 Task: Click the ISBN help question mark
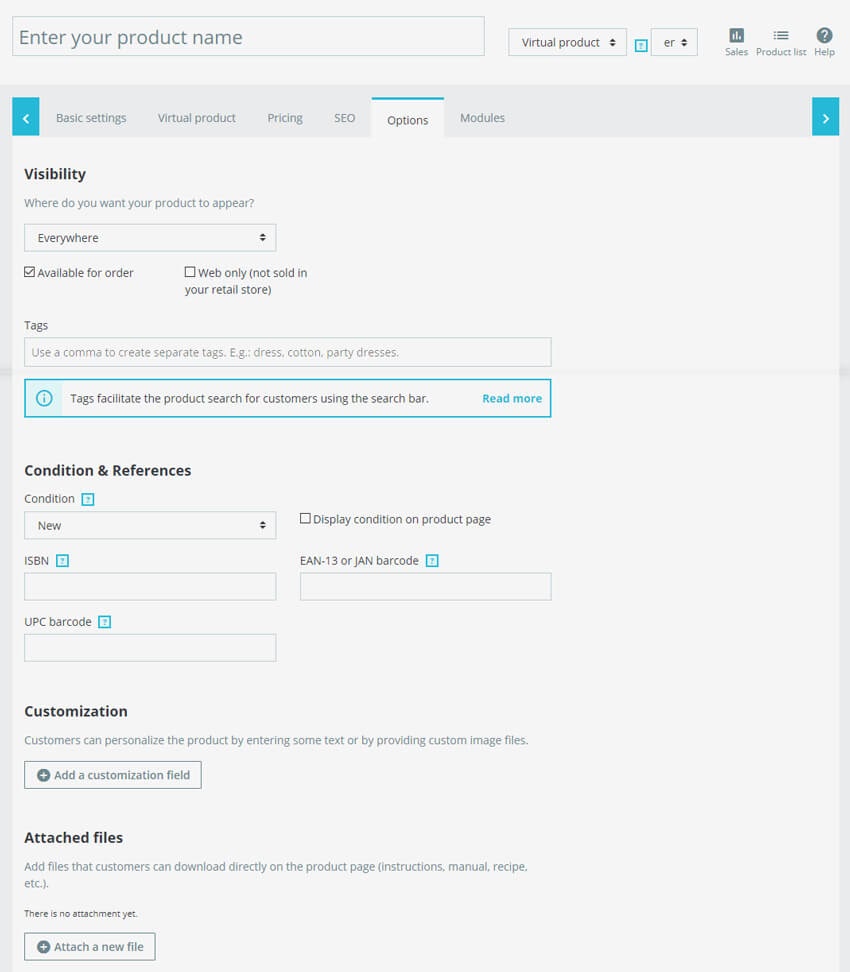click(x=63, y=561)
